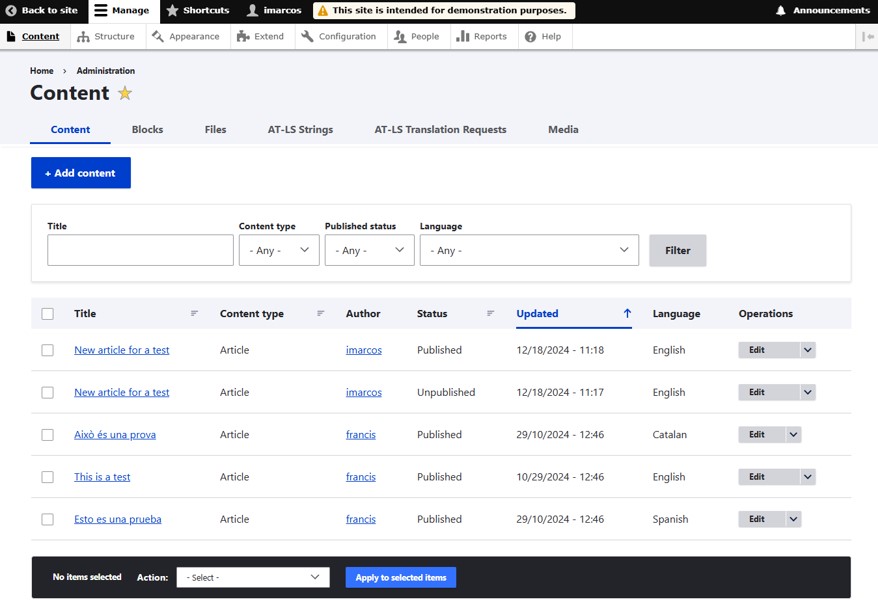Image resolution: width=878 pixels, height=609 pixels.
Task: Open the 'This is a test' article link
Action: point(102,477)
